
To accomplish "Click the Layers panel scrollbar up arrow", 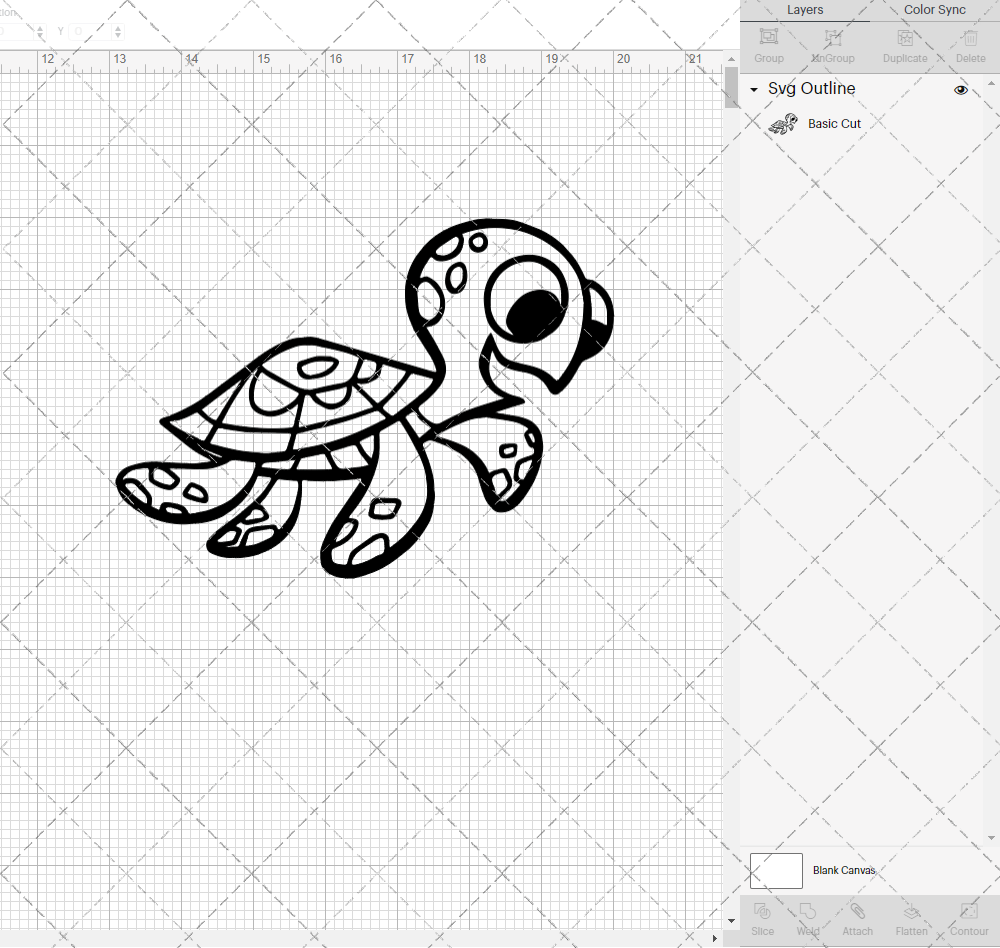I will point(991,84).
